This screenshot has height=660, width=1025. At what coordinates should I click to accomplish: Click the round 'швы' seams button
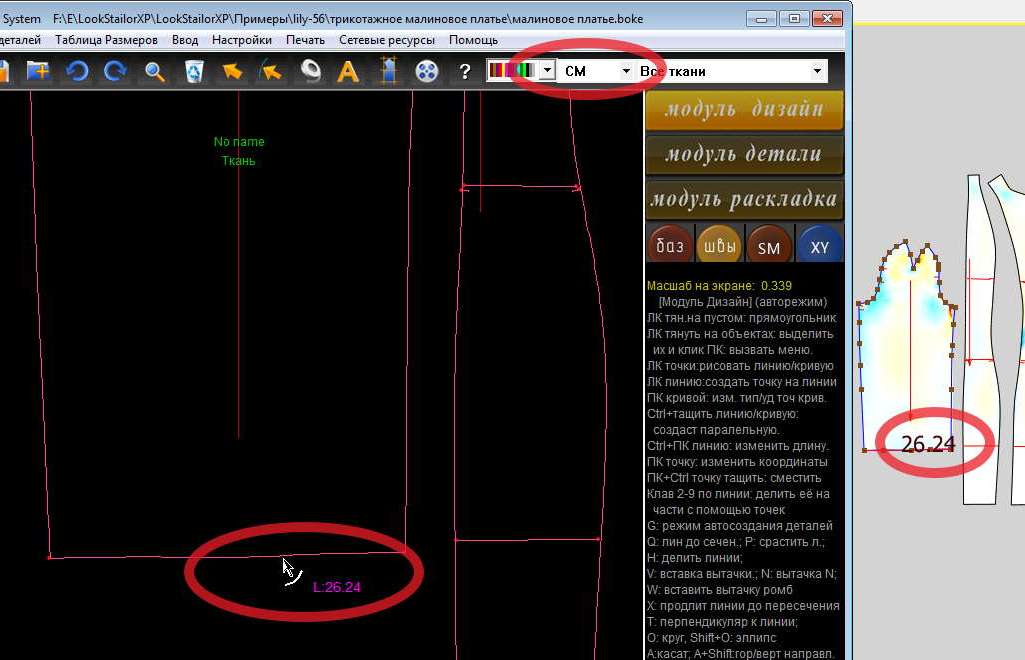720,246
